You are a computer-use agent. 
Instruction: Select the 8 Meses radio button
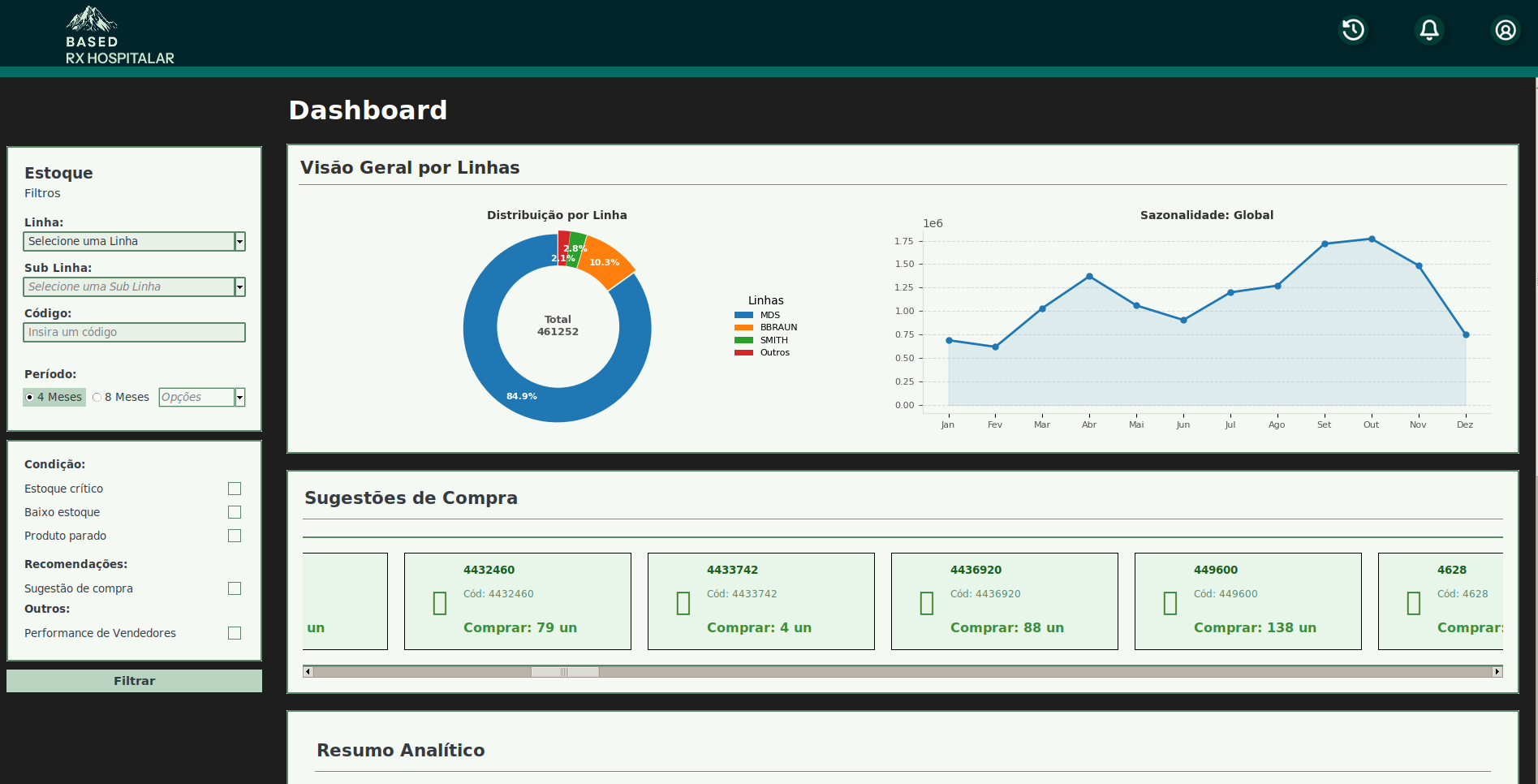[97, 397]
